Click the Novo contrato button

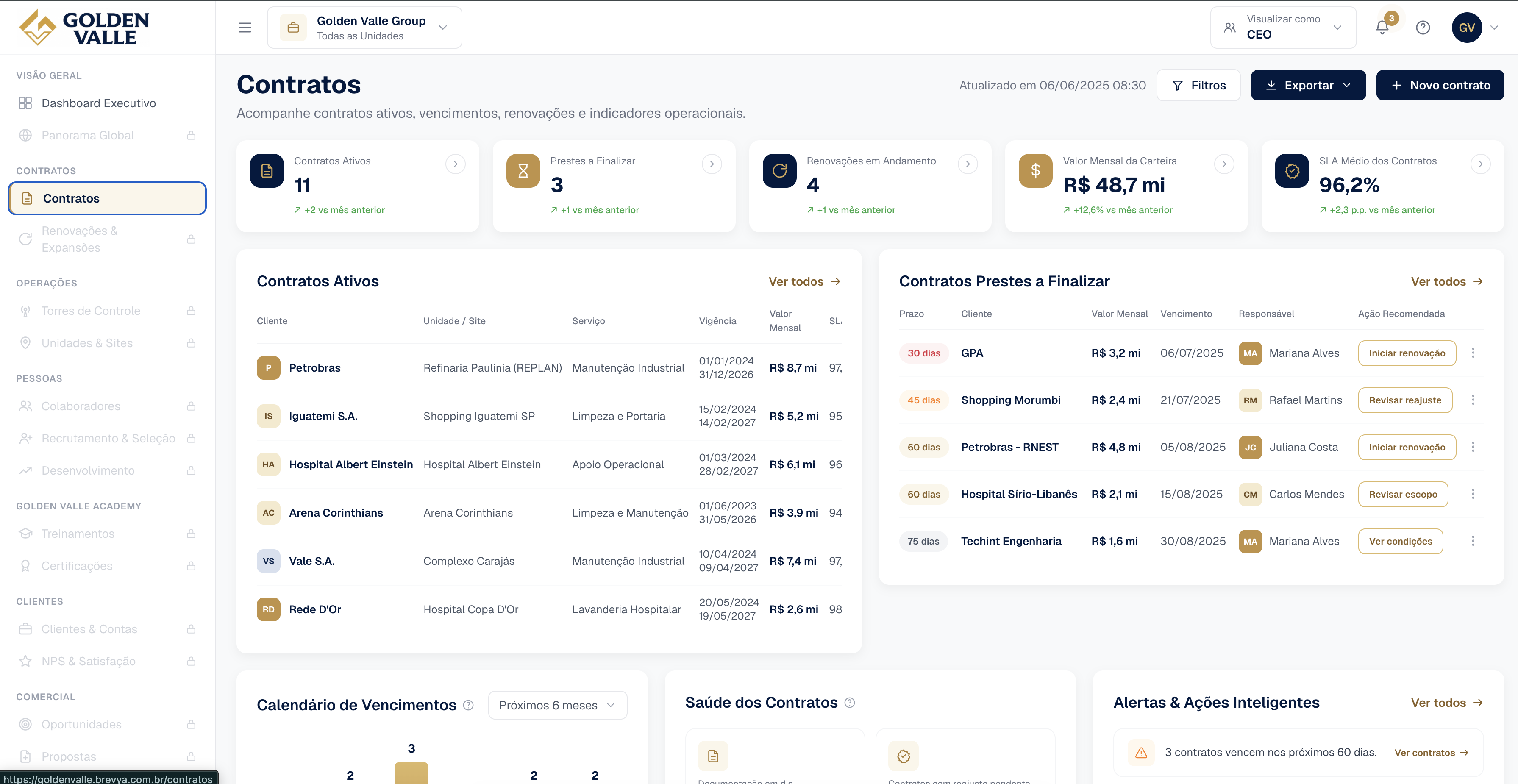point(1440,86)
